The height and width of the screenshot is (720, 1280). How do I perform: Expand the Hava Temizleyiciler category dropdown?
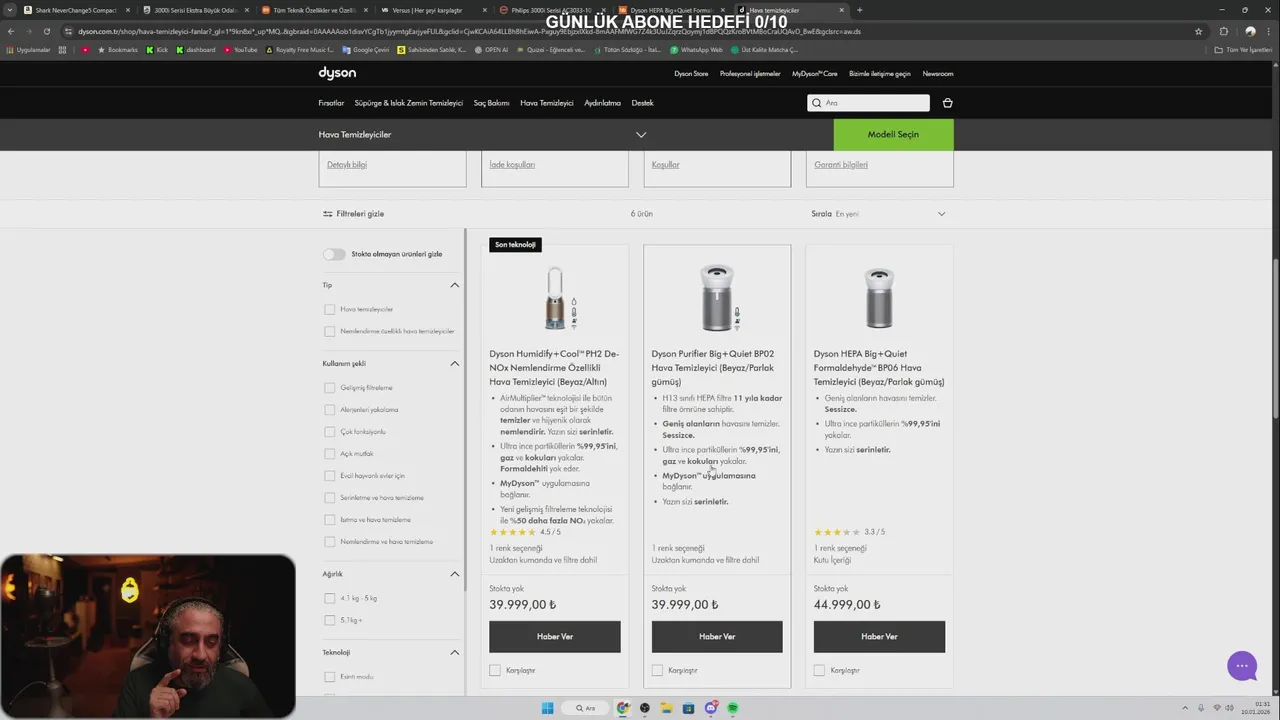point(641,135)
